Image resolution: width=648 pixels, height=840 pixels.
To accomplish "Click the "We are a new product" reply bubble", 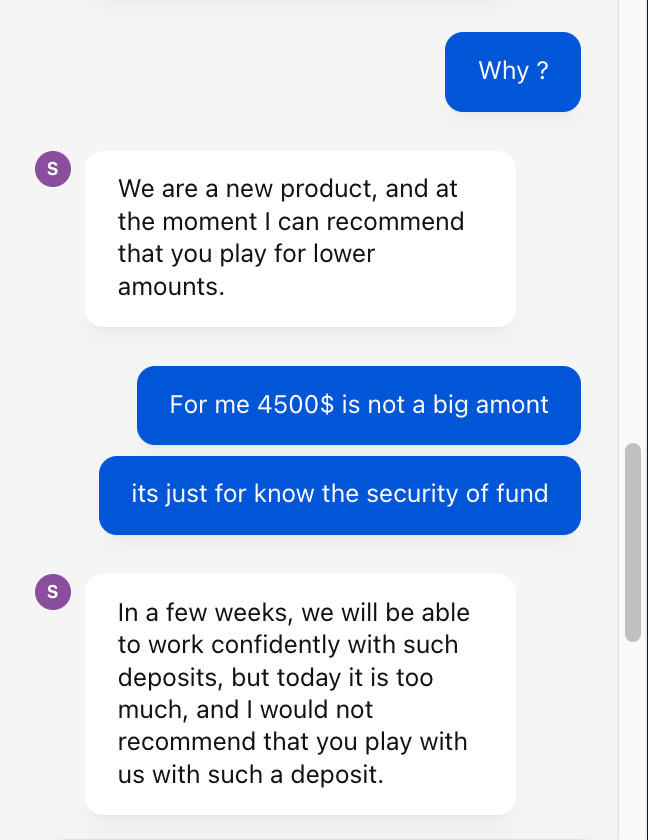I will click(x=300, y=238).
